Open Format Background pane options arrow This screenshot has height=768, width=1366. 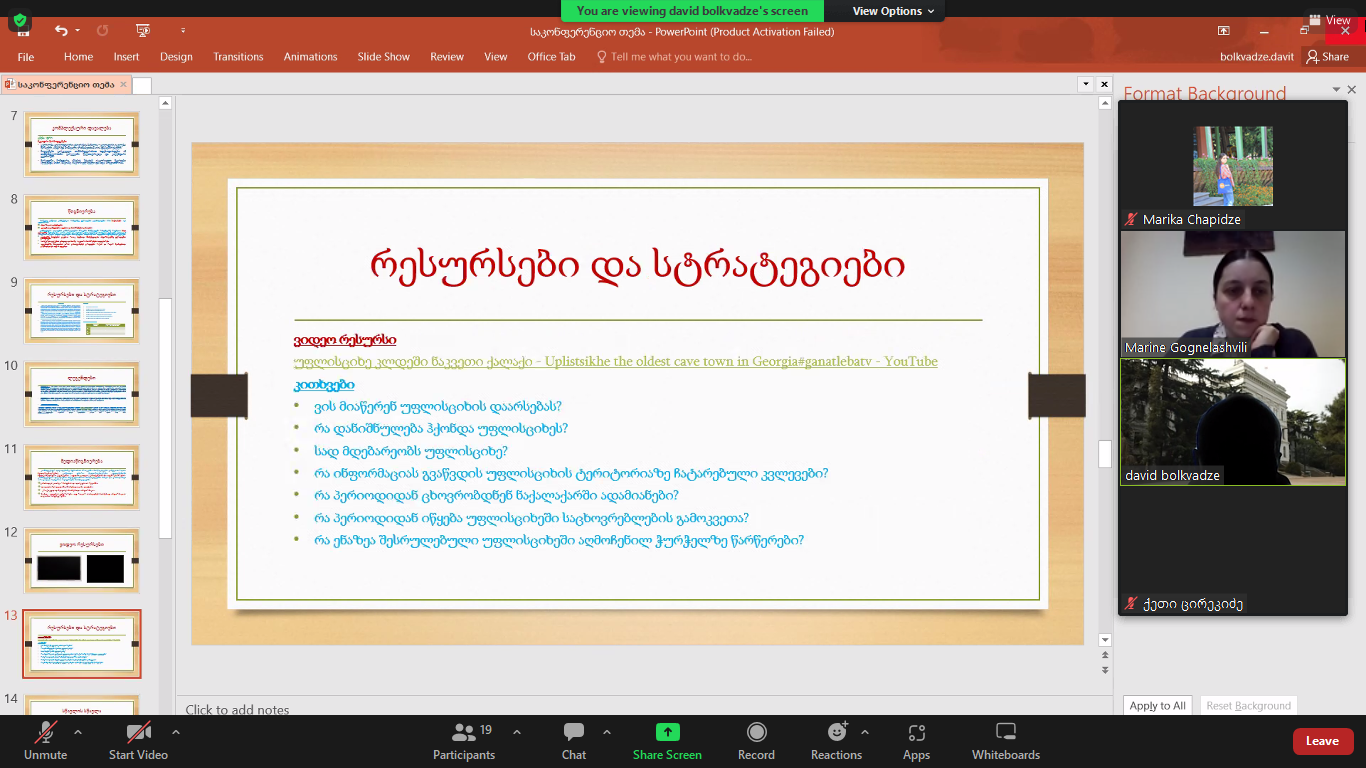1336,90
